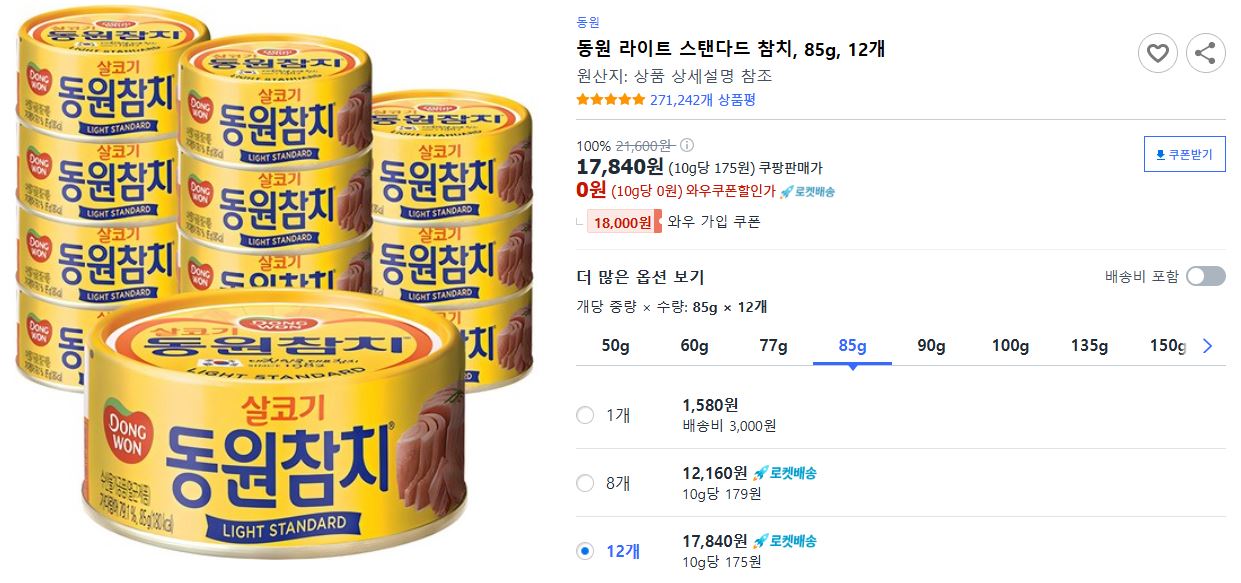Open the share options with the share icon
Screen dimensions: 1241x583
tap(1205, 53)
